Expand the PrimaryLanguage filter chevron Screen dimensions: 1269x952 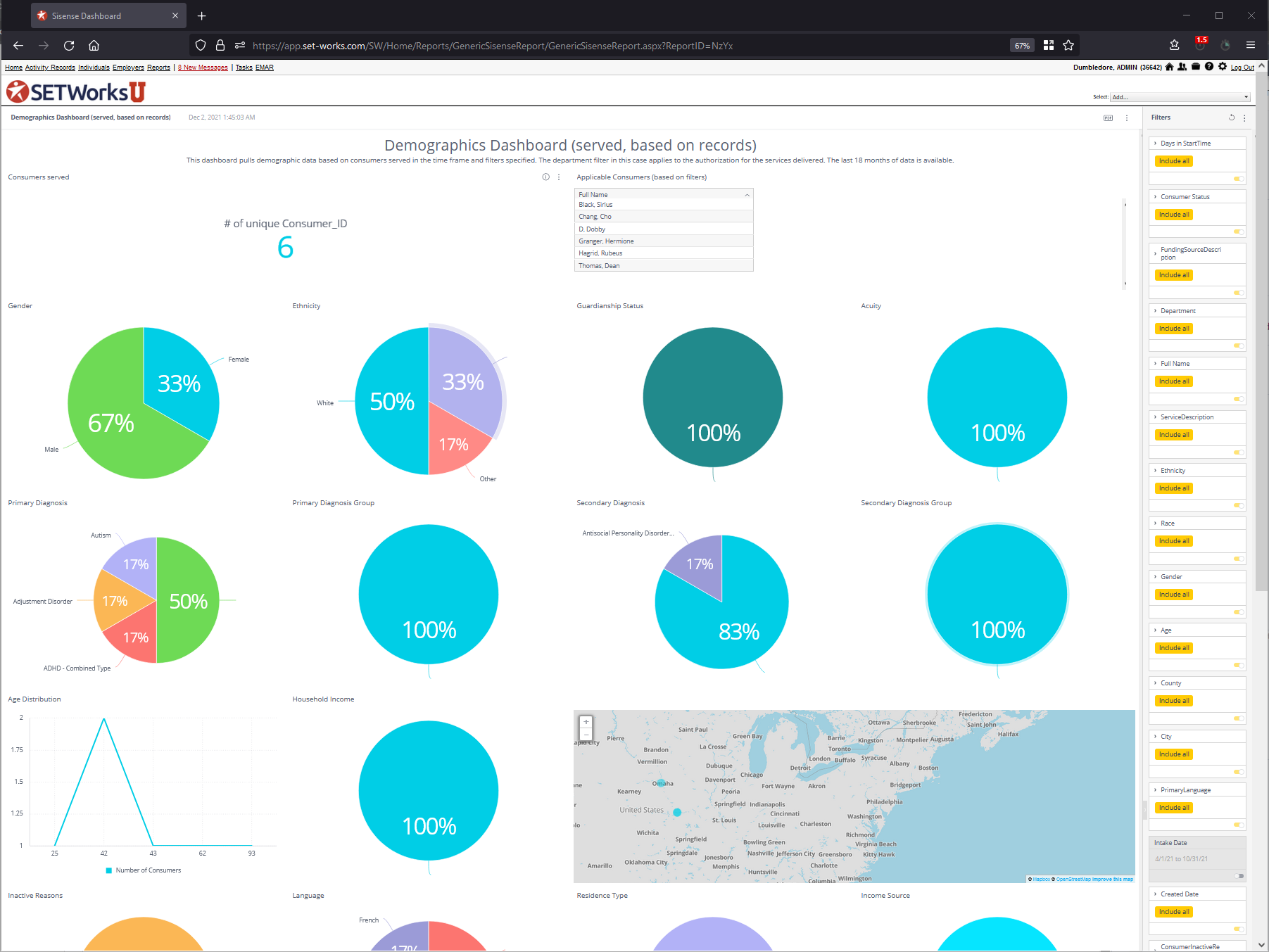pyautogui.click(x=1156, y=790)
